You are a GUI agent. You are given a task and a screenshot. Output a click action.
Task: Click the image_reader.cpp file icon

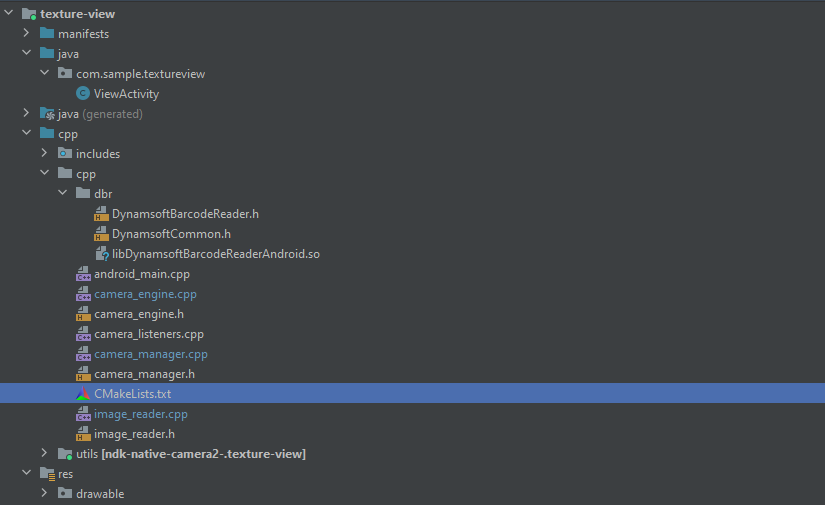[83, 414]
